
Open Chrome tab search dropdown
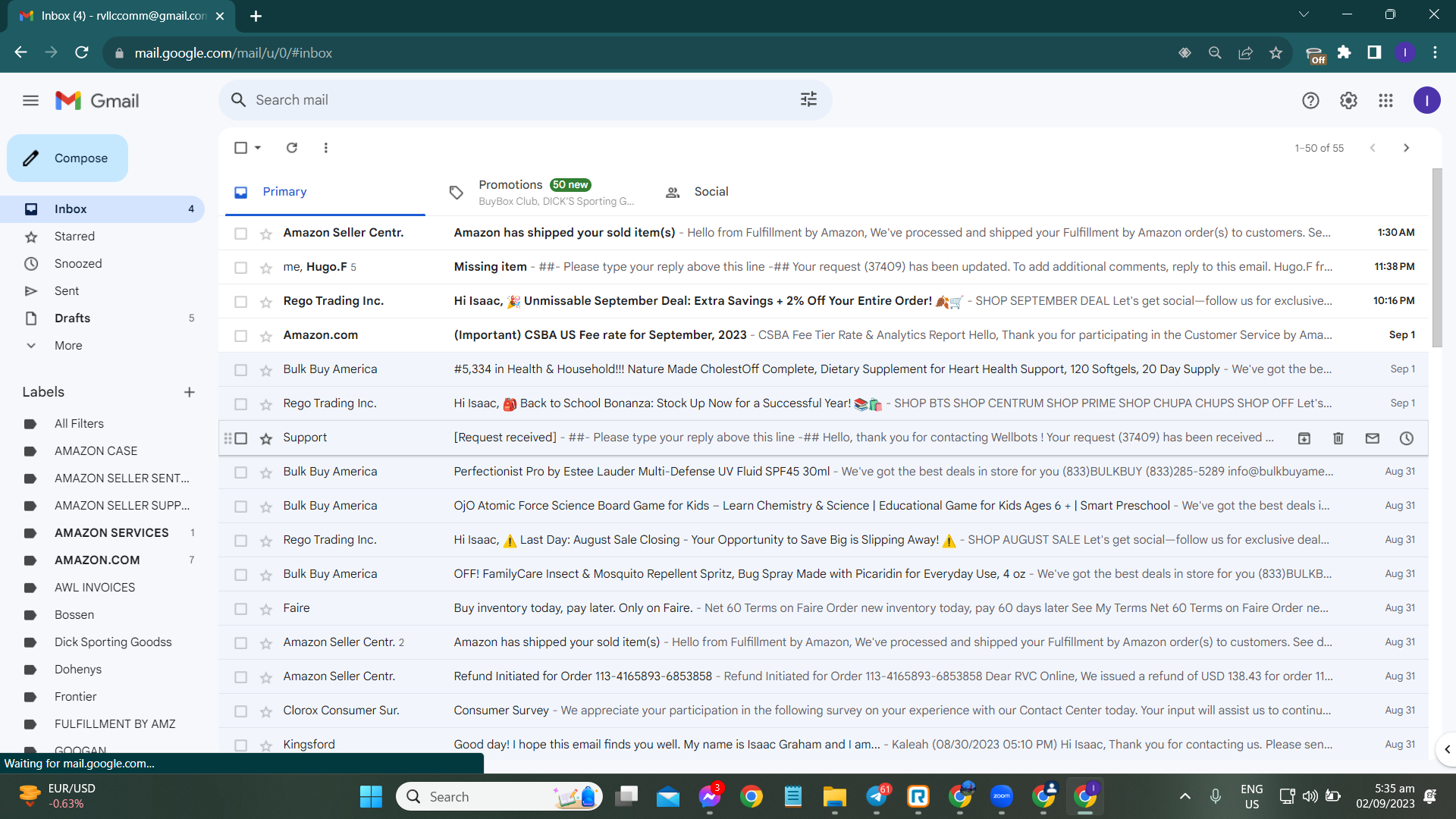tap(1304, 14)
